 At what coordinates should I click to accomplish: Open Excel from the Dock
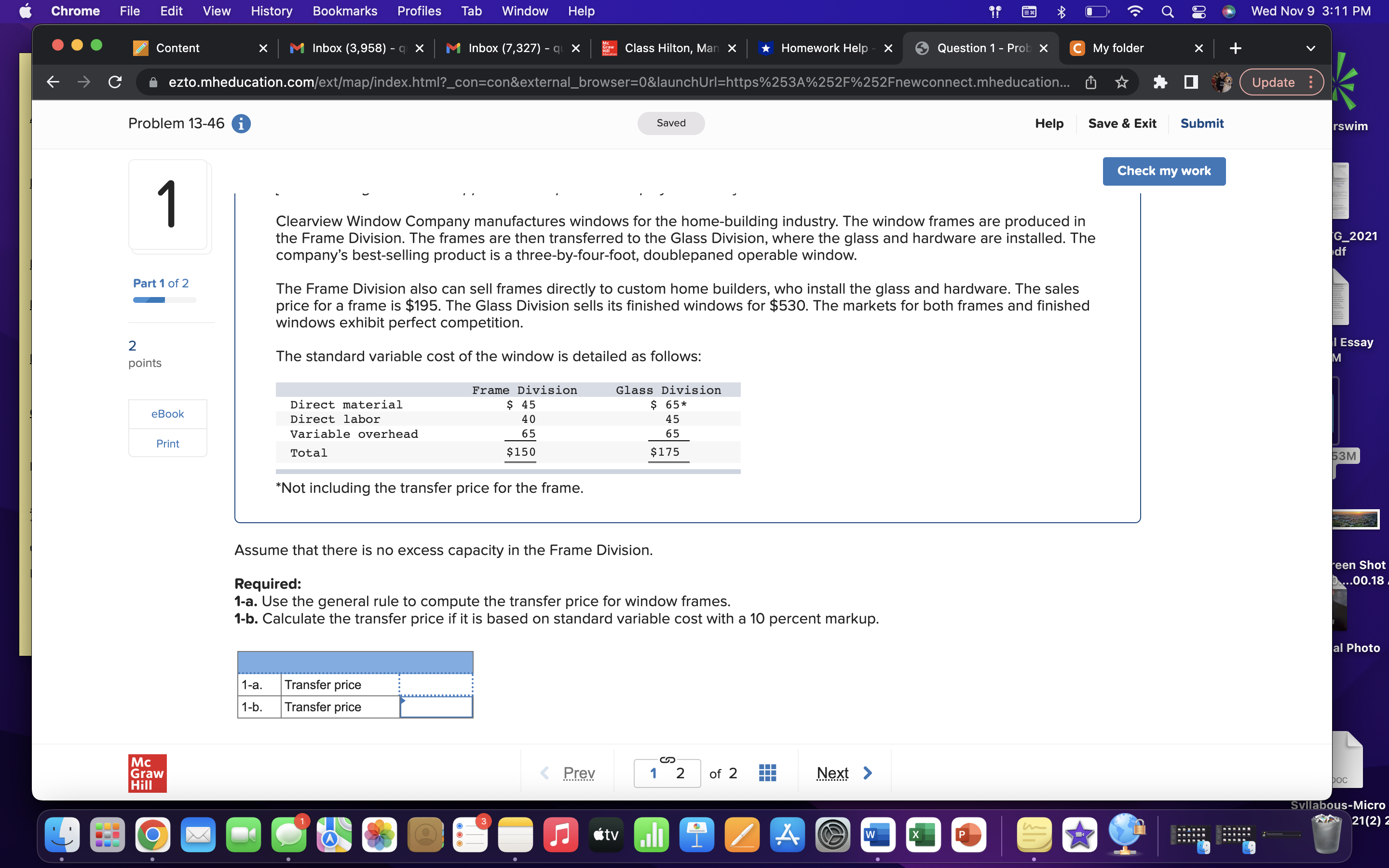point(923,835)
